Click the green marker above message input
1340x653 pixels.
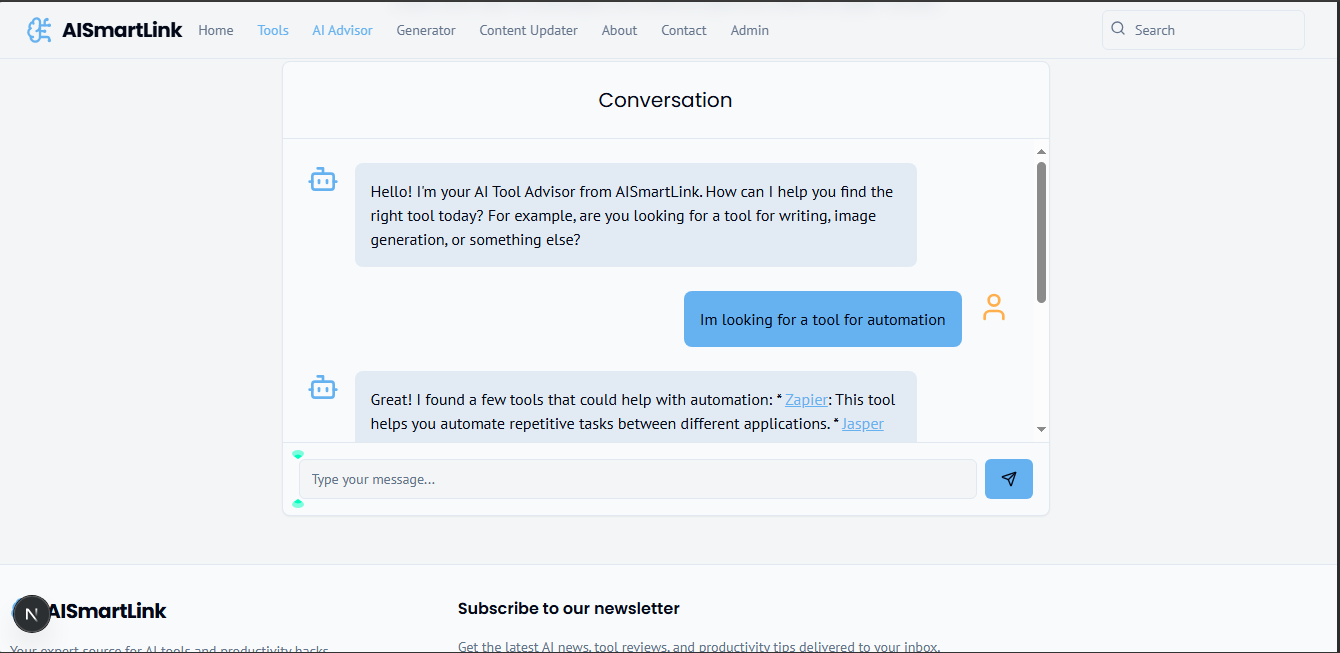click(298, 454)
